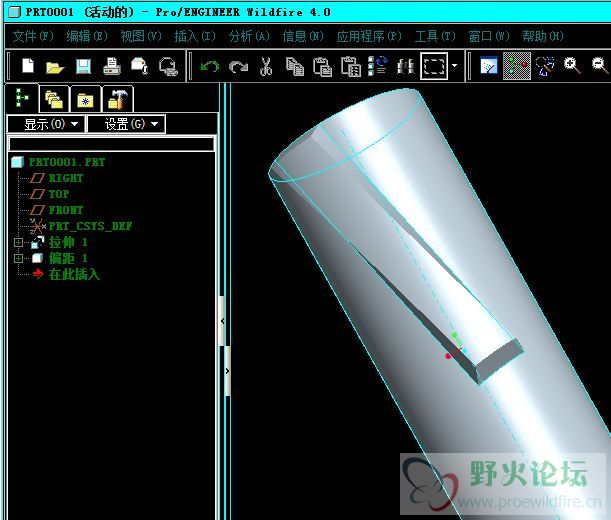
Task: Open the selection box dropdown arrow
Action: coord(454,65)
